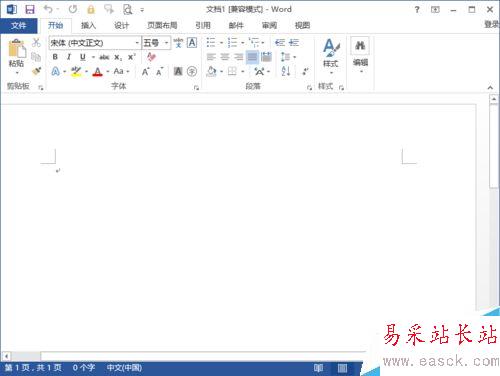Show or hide paragraph marks

coord(305,71)
